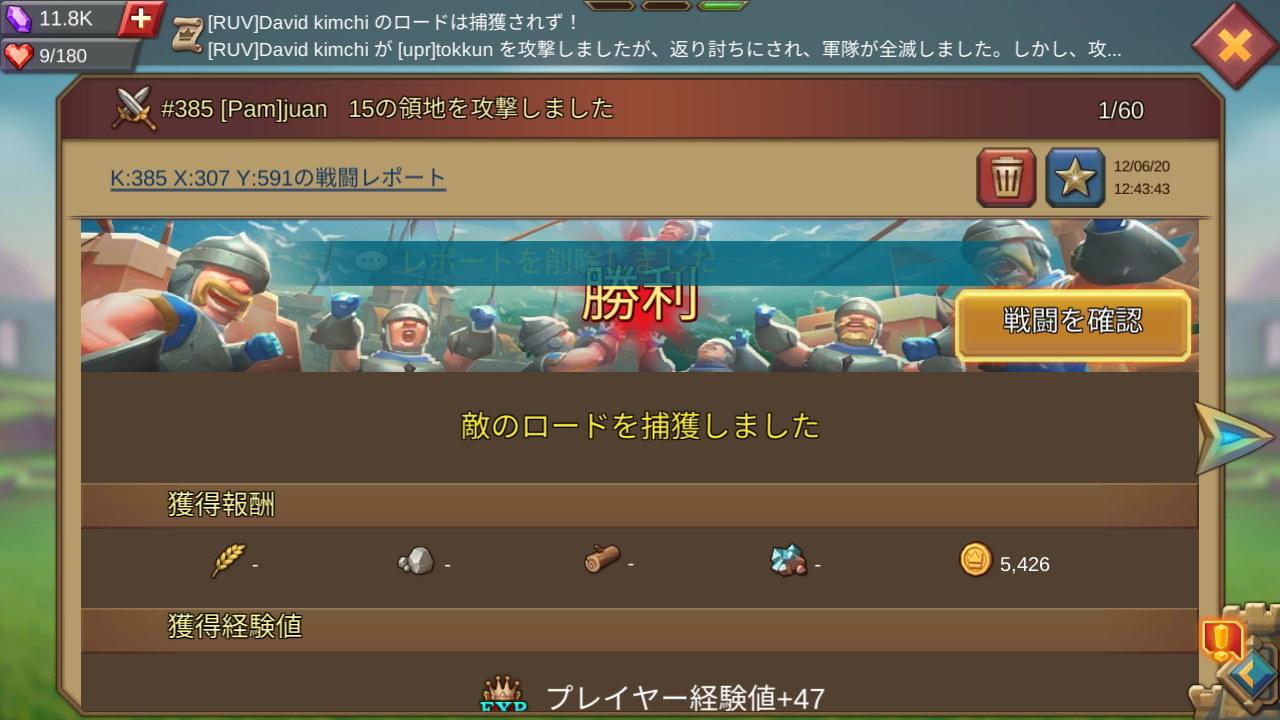Tap the stone resource icon
This screenshot has width=1280, height=720.
pyautogui.click(x=416, y=561)
